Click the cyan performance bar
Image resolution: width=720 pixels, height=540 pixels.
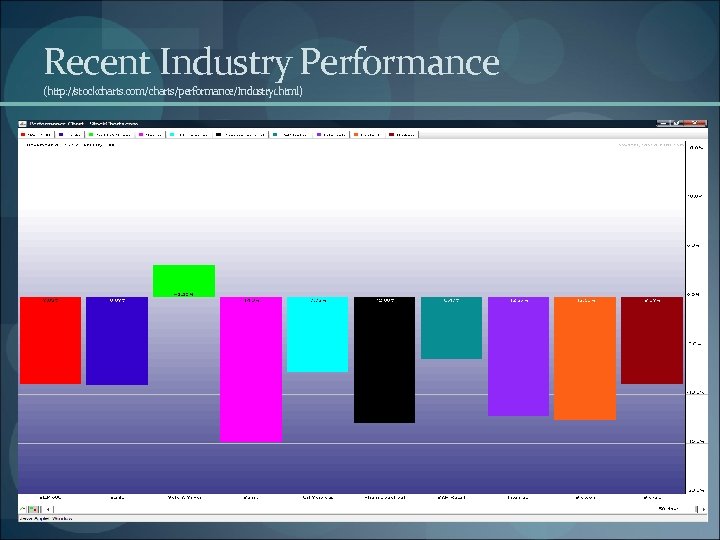(x=317, y=334)
